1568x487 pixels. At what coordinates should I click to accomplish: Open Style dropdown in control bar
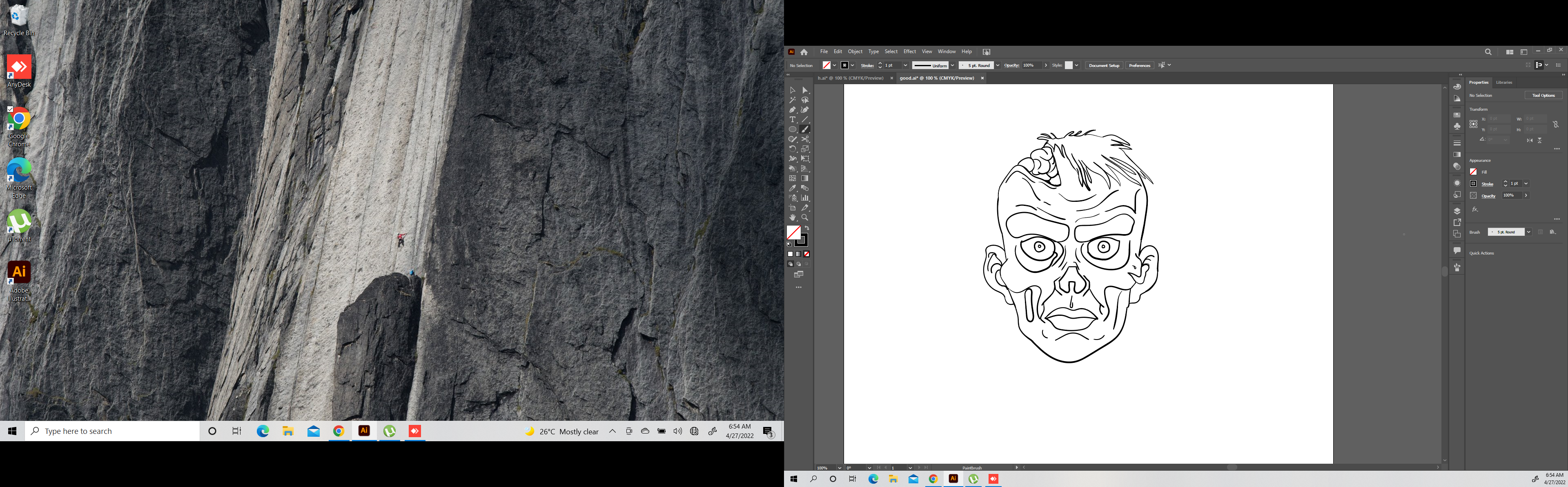click(x=1077, y=65)
